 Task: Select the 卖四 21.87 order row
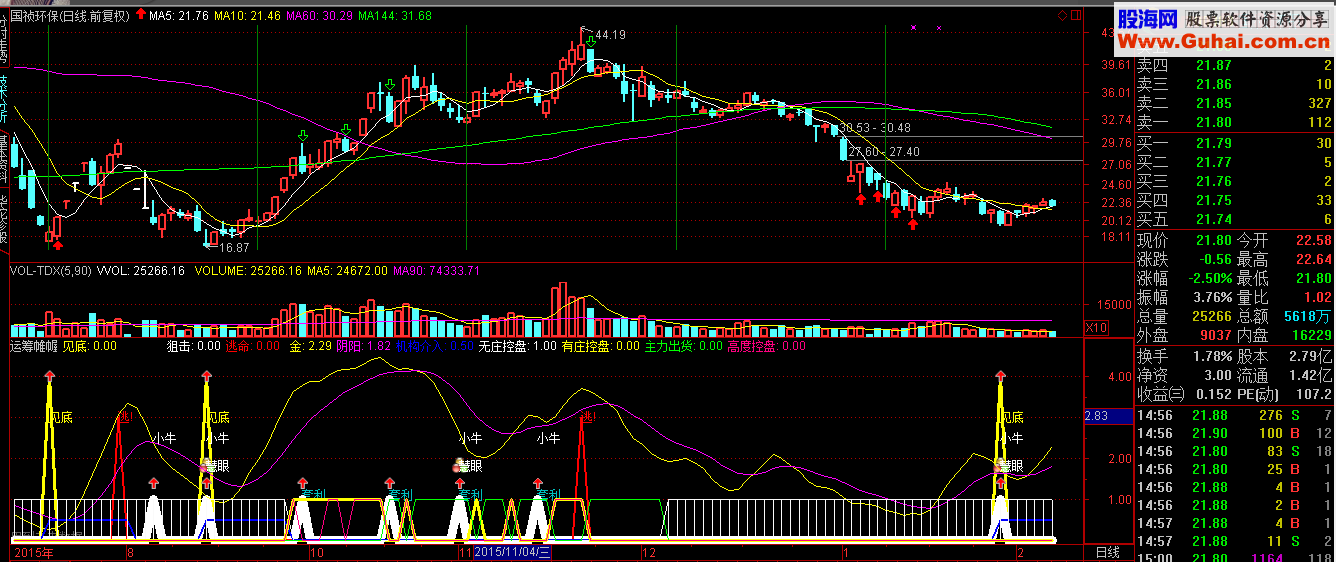[x=1236, y=65]
